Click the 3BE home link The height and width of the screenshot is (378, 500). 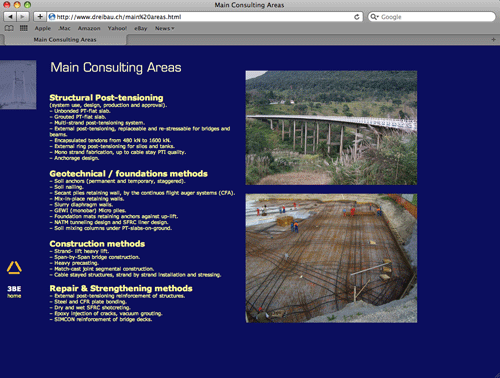point(14,292)
